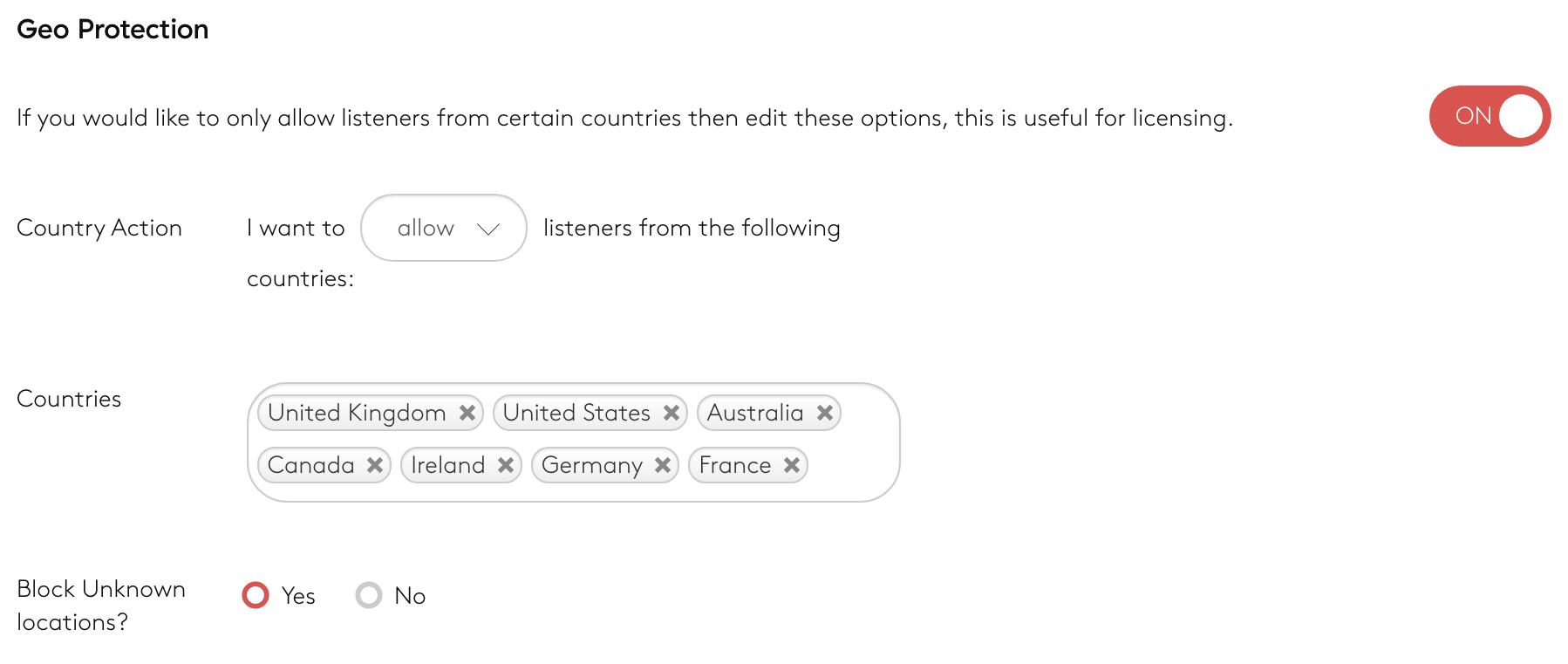The height and width of the screenshot is (664, 1568).
Task: Turn off the Geo Protection switch
Action: (1490, 116)
